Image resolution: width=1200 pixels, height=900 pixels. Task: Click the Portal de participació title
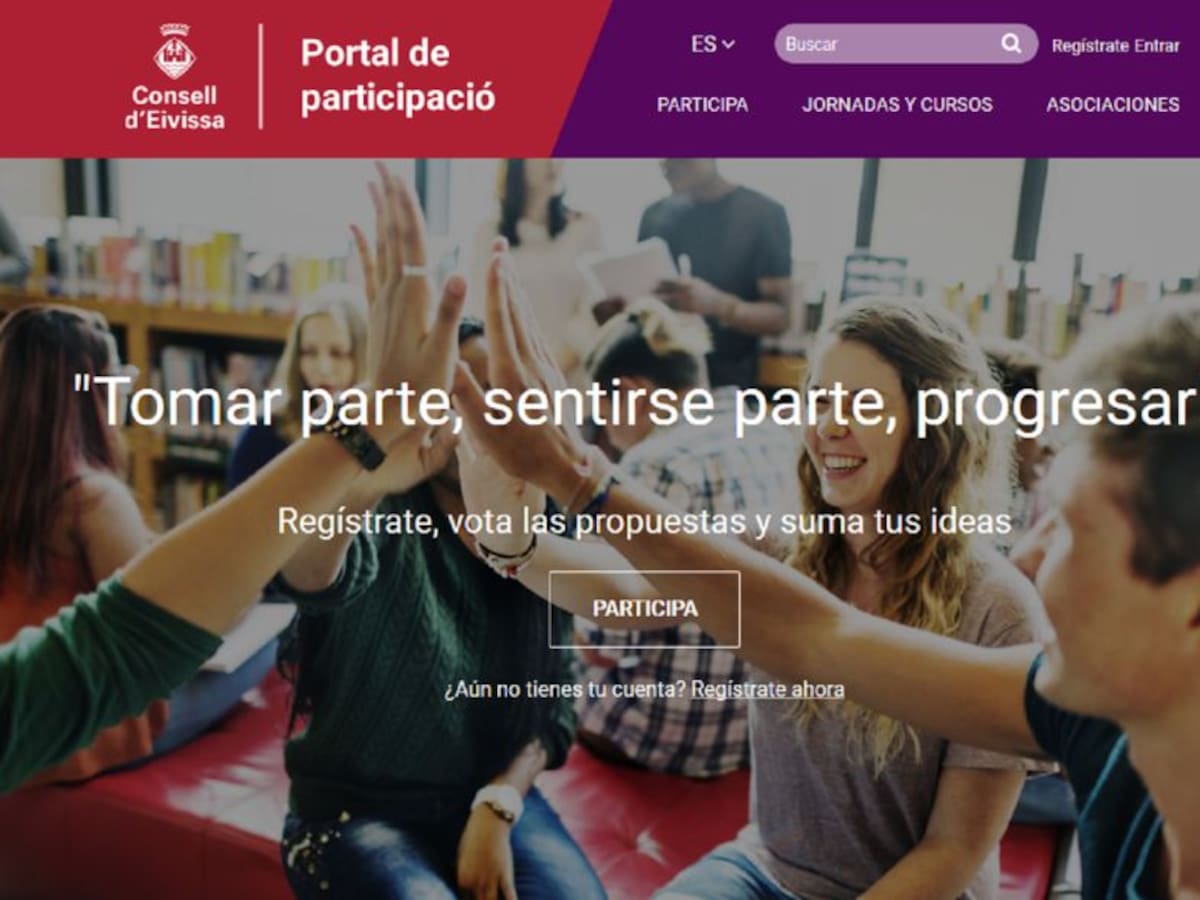point(398,76)
